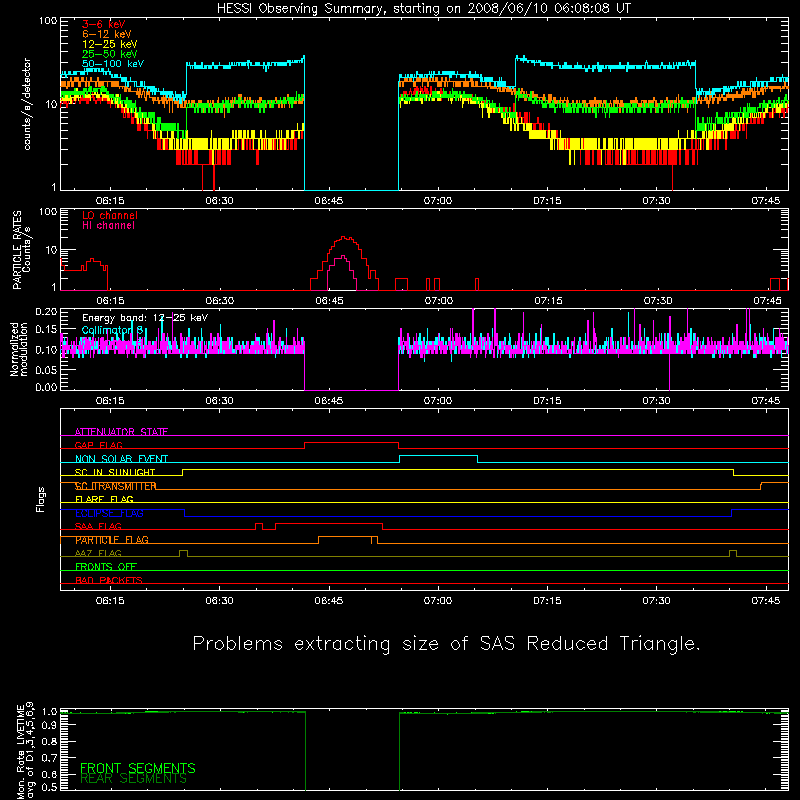The image size is (800, 800).
Task: Click the LO channel peak in particle rates
Action: point(345,238)
